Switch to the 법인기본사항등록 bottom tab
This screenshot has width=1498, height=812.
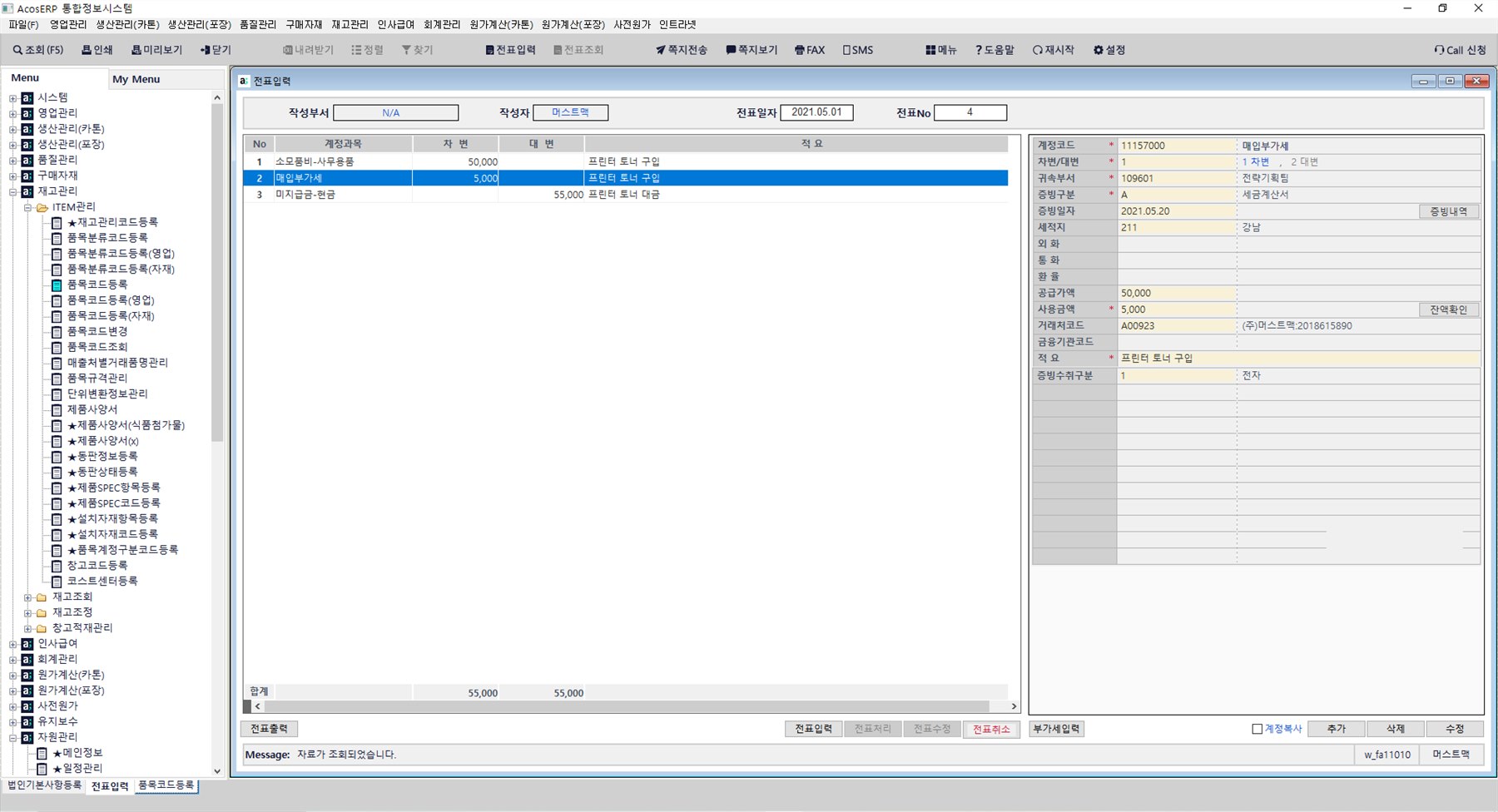(45, 785)
